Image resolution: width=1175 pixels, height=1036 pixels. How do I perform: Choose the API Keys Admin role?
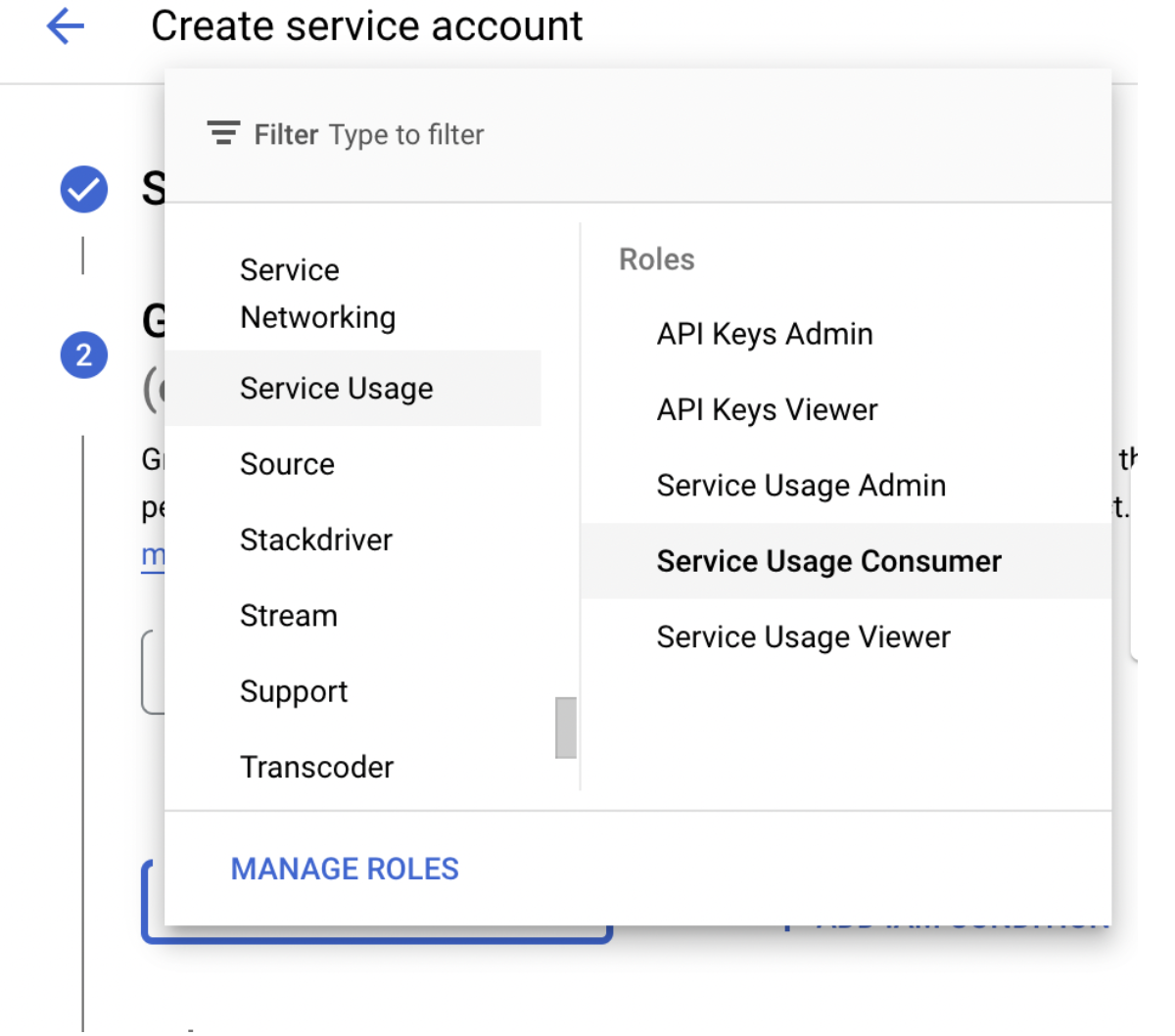765,334
